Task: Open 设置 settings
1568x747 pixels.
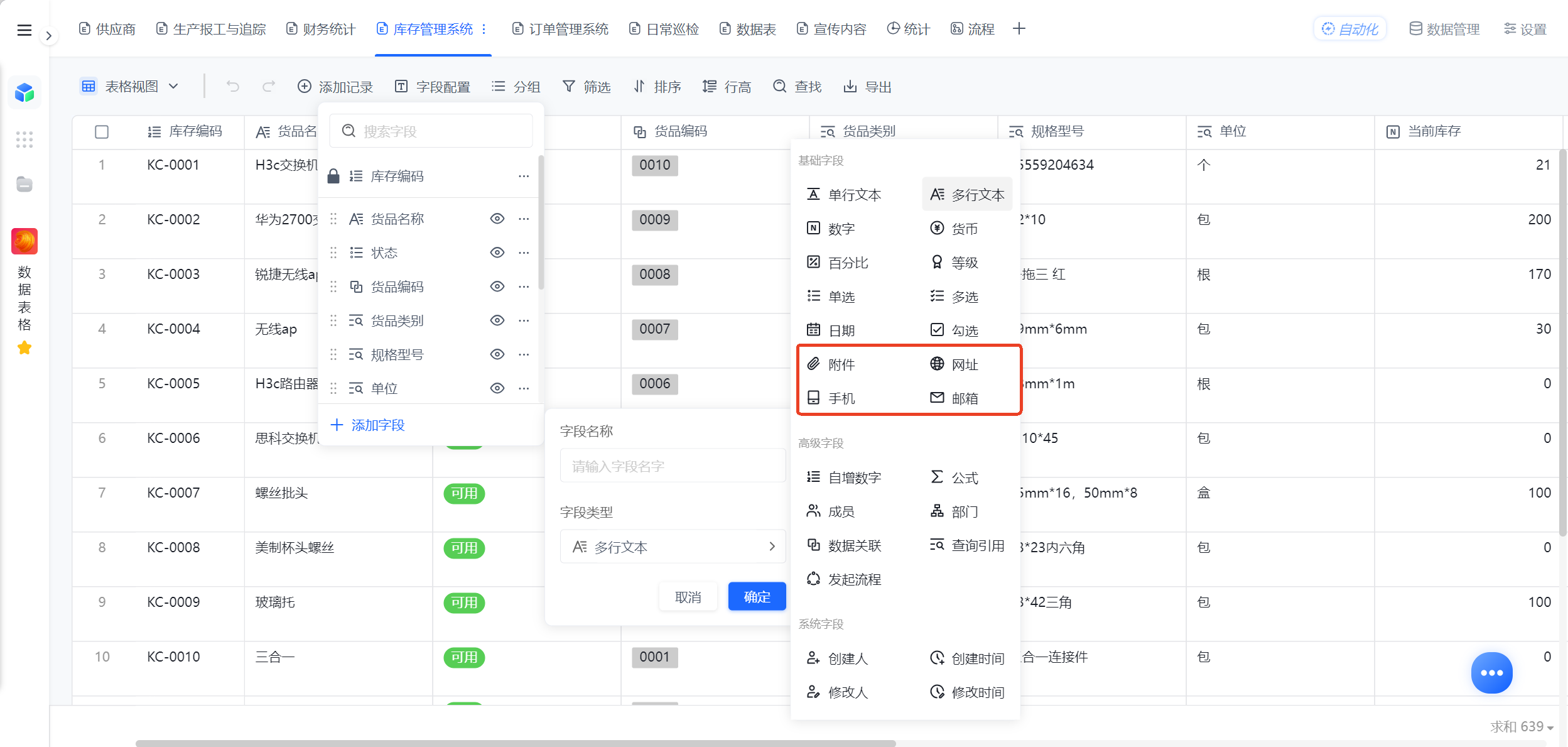Action: click(x=1525, y=29)
